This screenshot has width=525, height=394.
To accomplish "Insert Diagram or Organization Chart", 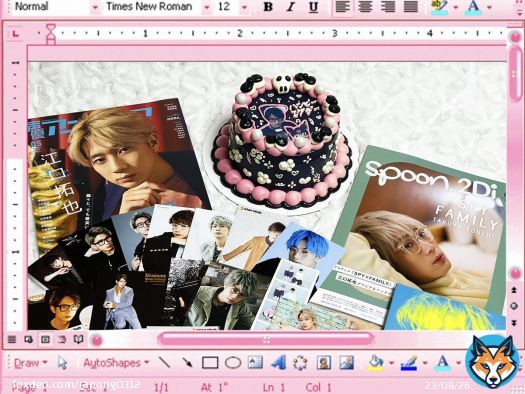I will [x=300, y=363].
